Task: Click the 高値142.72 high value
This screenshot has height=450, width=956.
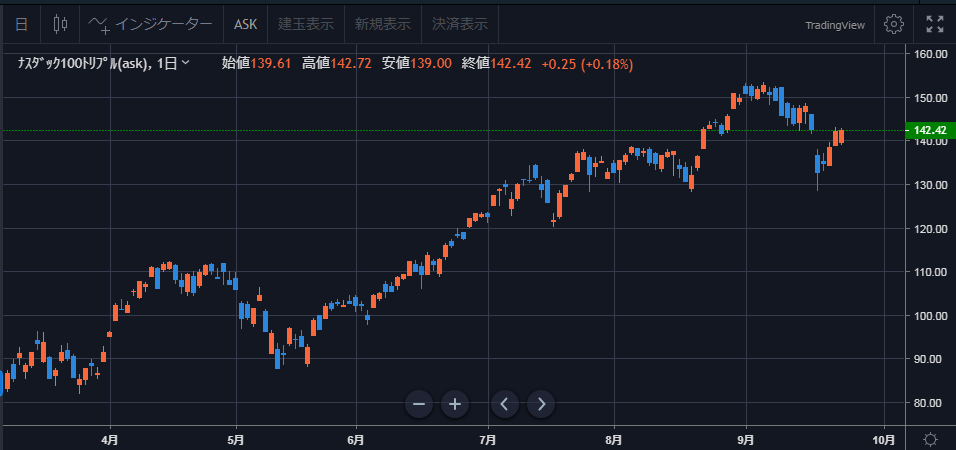Action: point(337,63)
